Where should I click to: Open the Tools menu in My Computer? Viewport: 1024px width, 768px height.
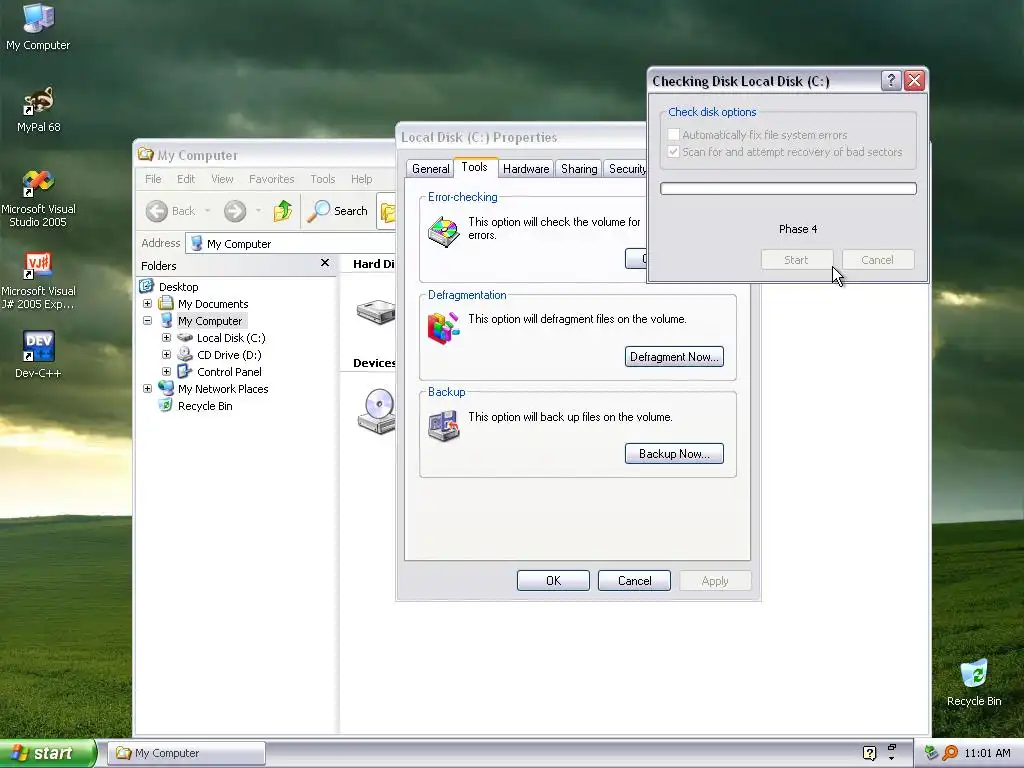[323, 179]
